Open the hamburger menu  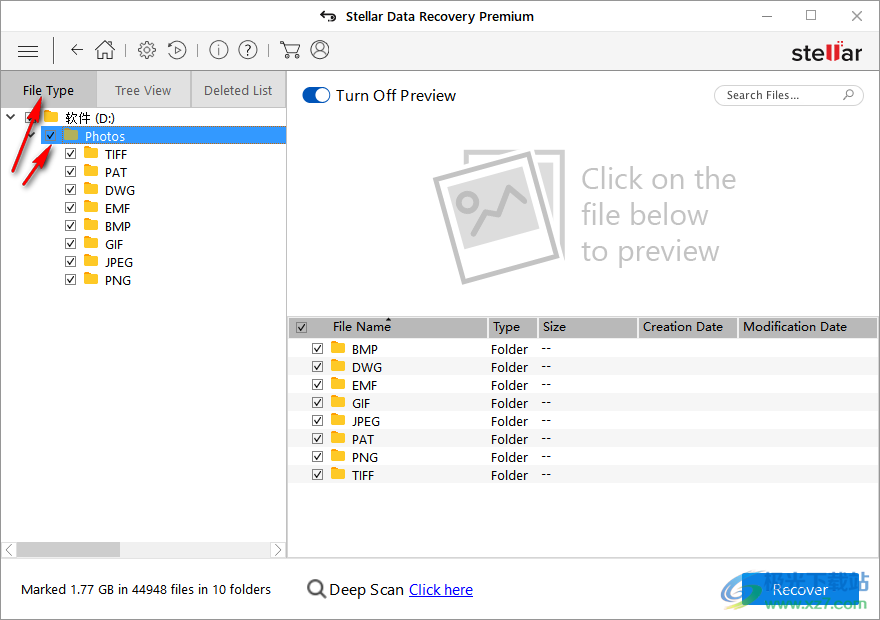28,51
